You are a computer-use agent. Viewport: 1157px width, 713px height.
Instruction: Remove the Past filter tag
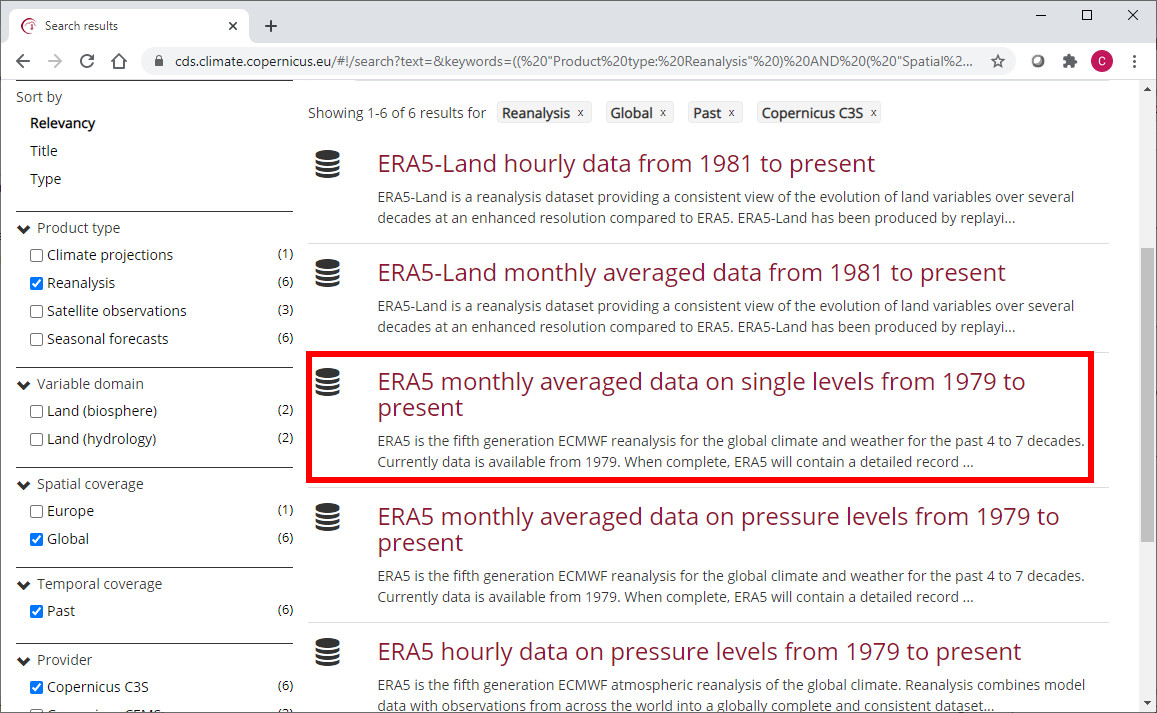pyautogui.click(x=731, y=113)
